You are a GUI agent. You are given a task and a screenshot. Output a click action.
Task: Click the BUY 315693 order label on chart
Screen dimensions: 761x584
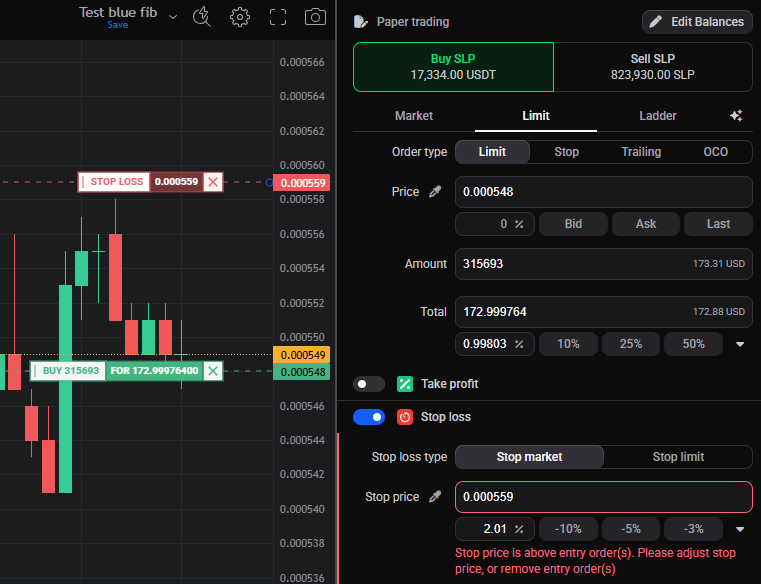point(68,371)
